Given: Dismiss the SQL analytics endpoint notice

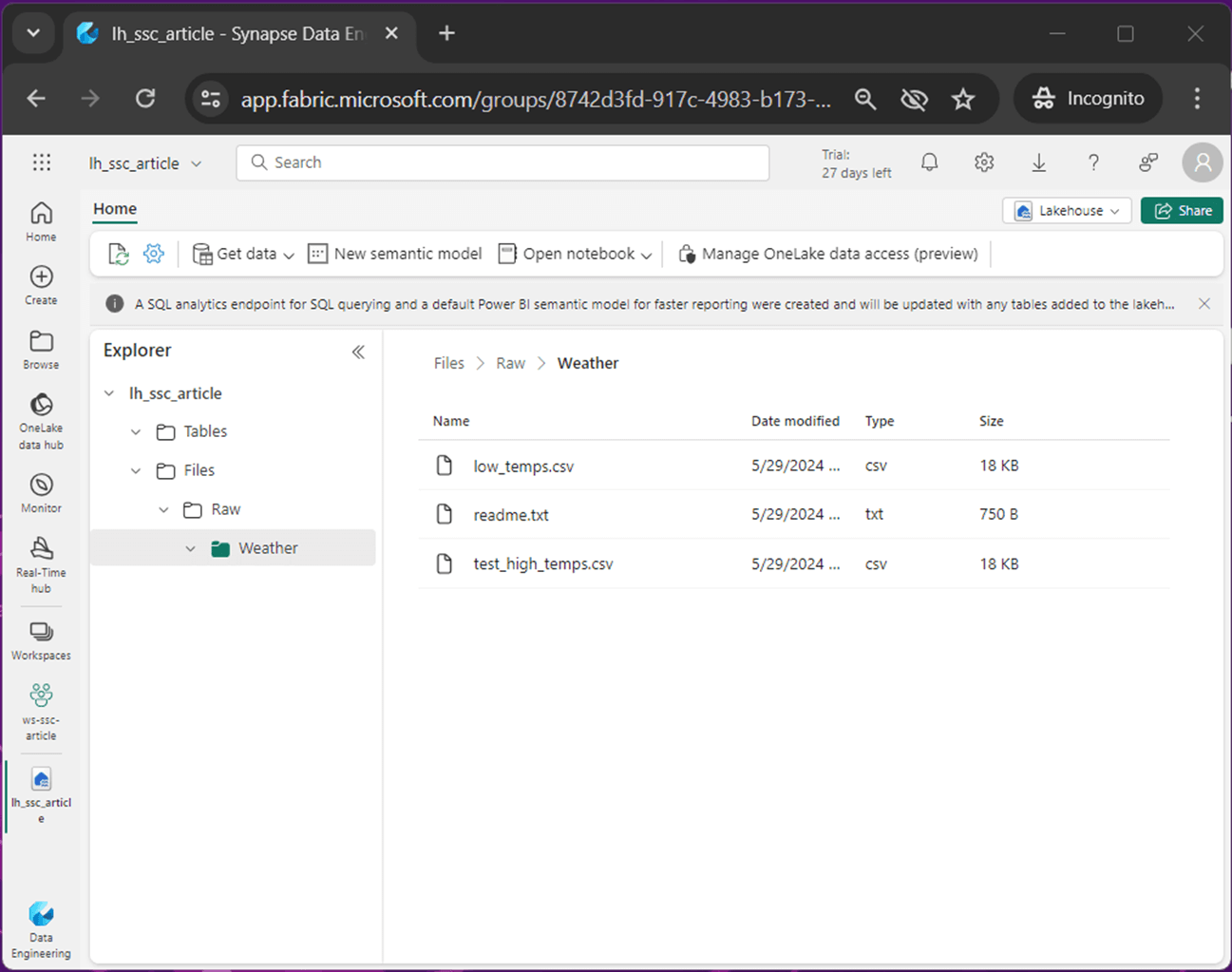Looking at the screenshot, I should (x=1204, y=304).
